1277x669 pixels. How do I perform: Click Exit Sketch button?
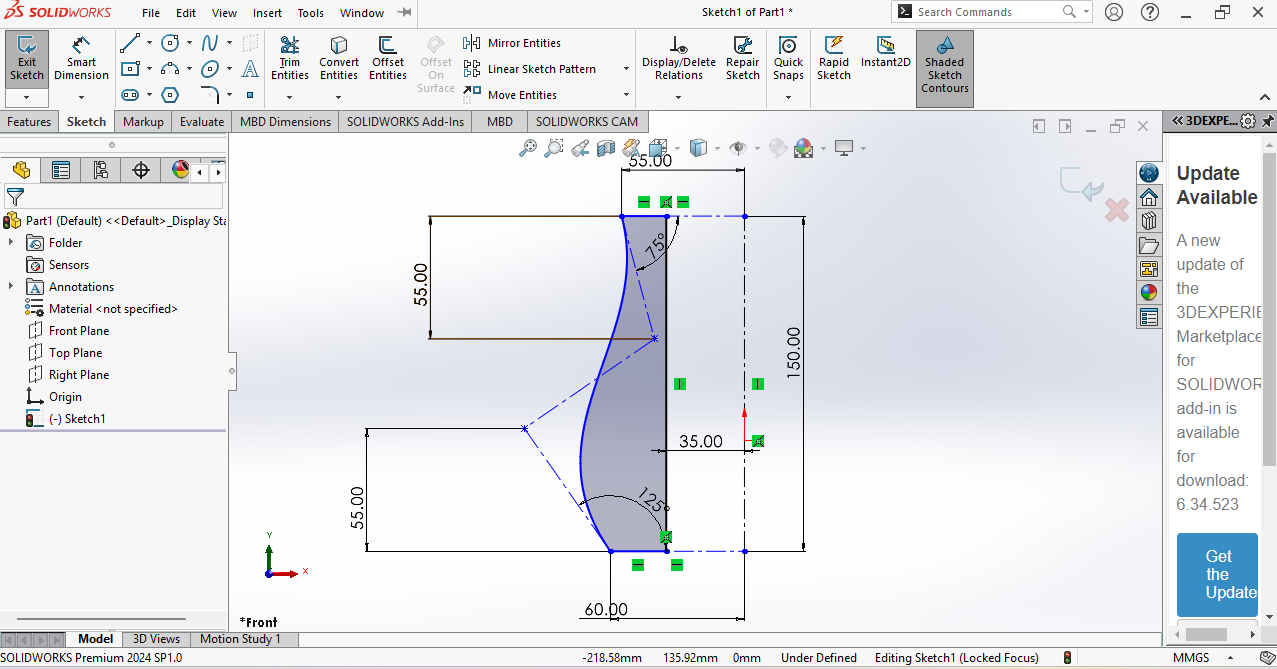[x=27, y=58]
